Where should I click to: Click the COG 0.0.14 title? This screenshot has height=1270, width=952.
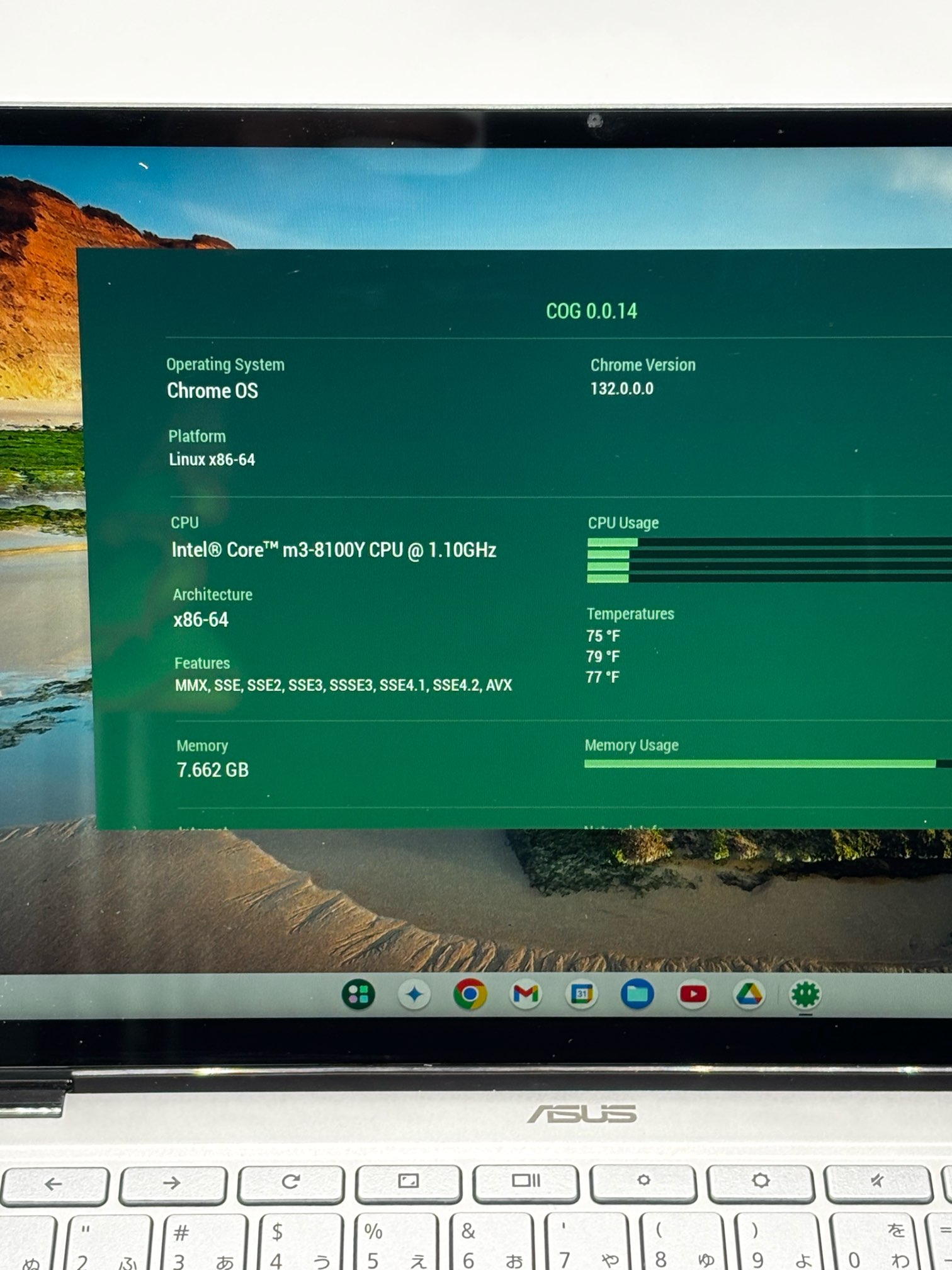[591, 311]
